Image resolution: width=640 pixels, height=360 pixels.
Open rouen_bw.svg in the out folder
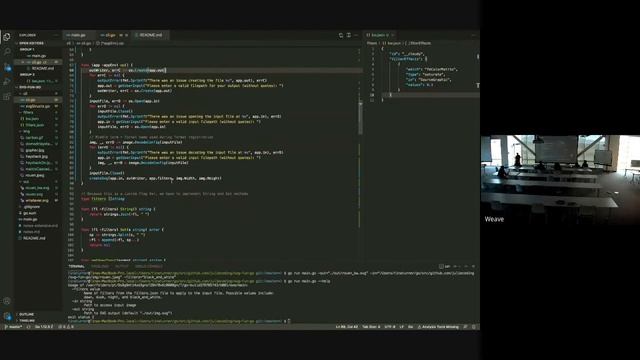[38, 188]
